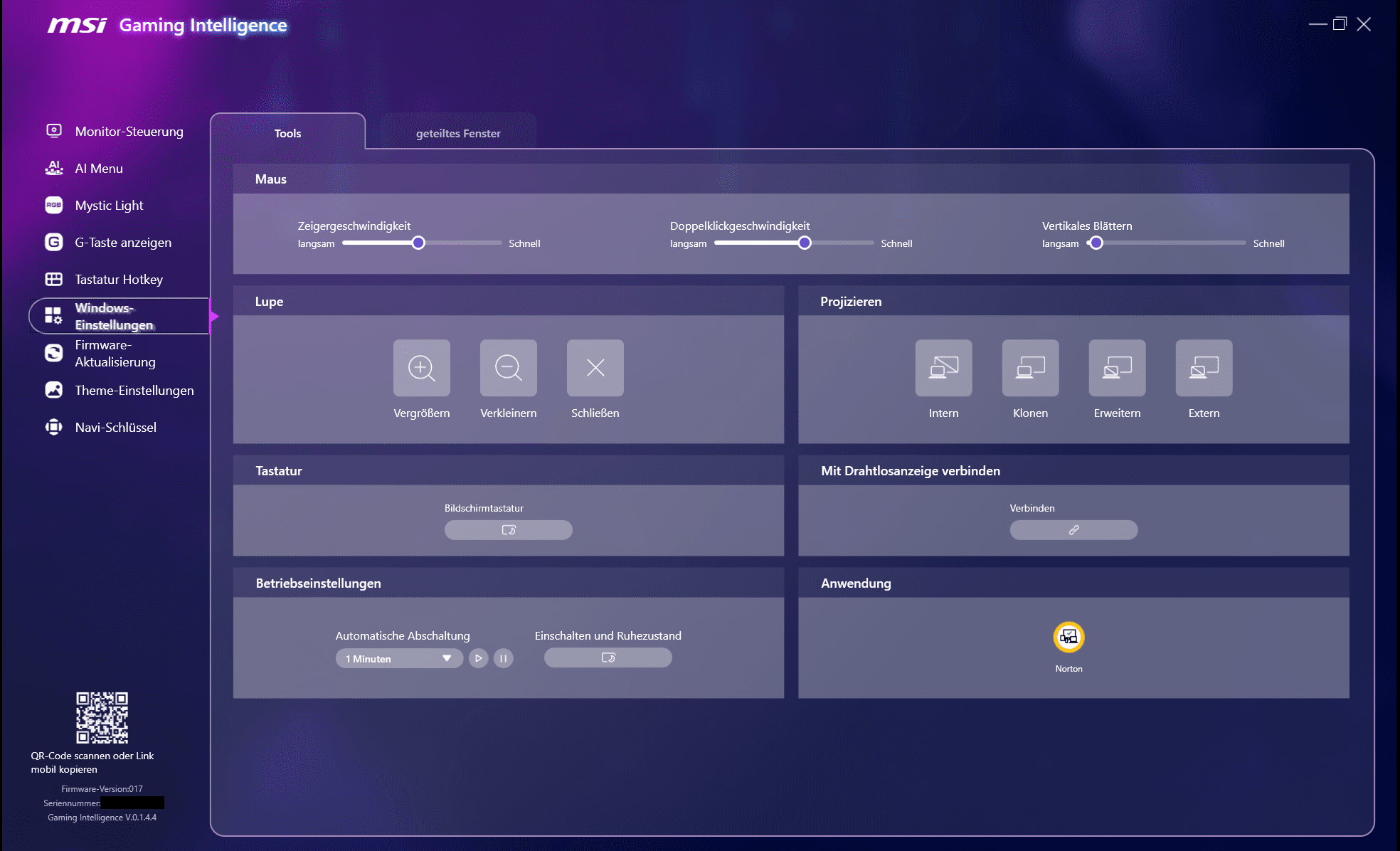The height and width of the screenshot is (851, 1400).
Task: Select the Erweitern projection mode icon
Action: tap(1116, 368)
